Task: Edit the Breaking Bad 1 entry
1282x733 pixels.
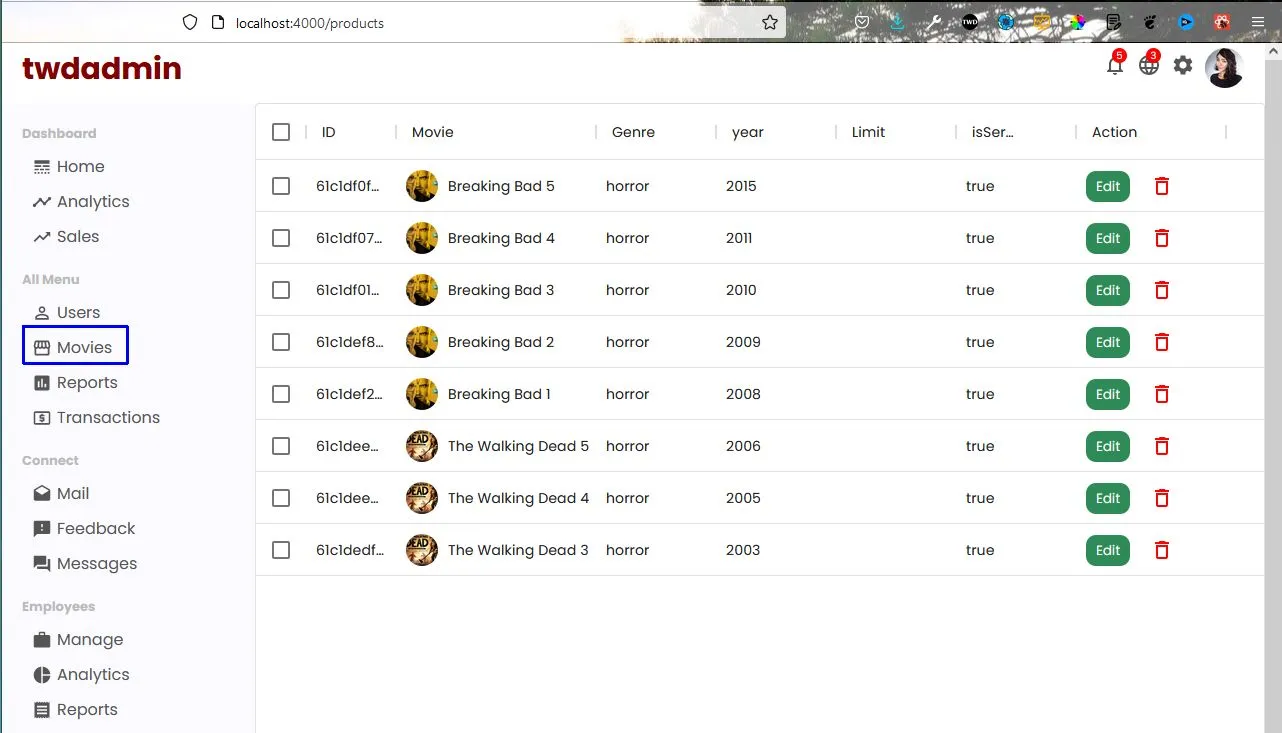Action: coord(1108,394)
